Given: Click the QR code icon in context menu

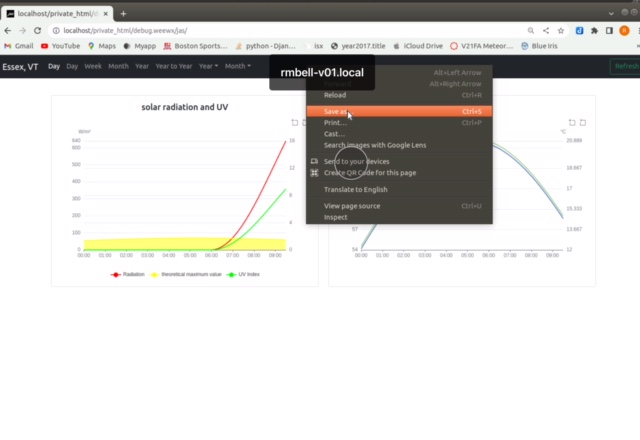Looking at the screenshot, I should [x=315, y=173].
